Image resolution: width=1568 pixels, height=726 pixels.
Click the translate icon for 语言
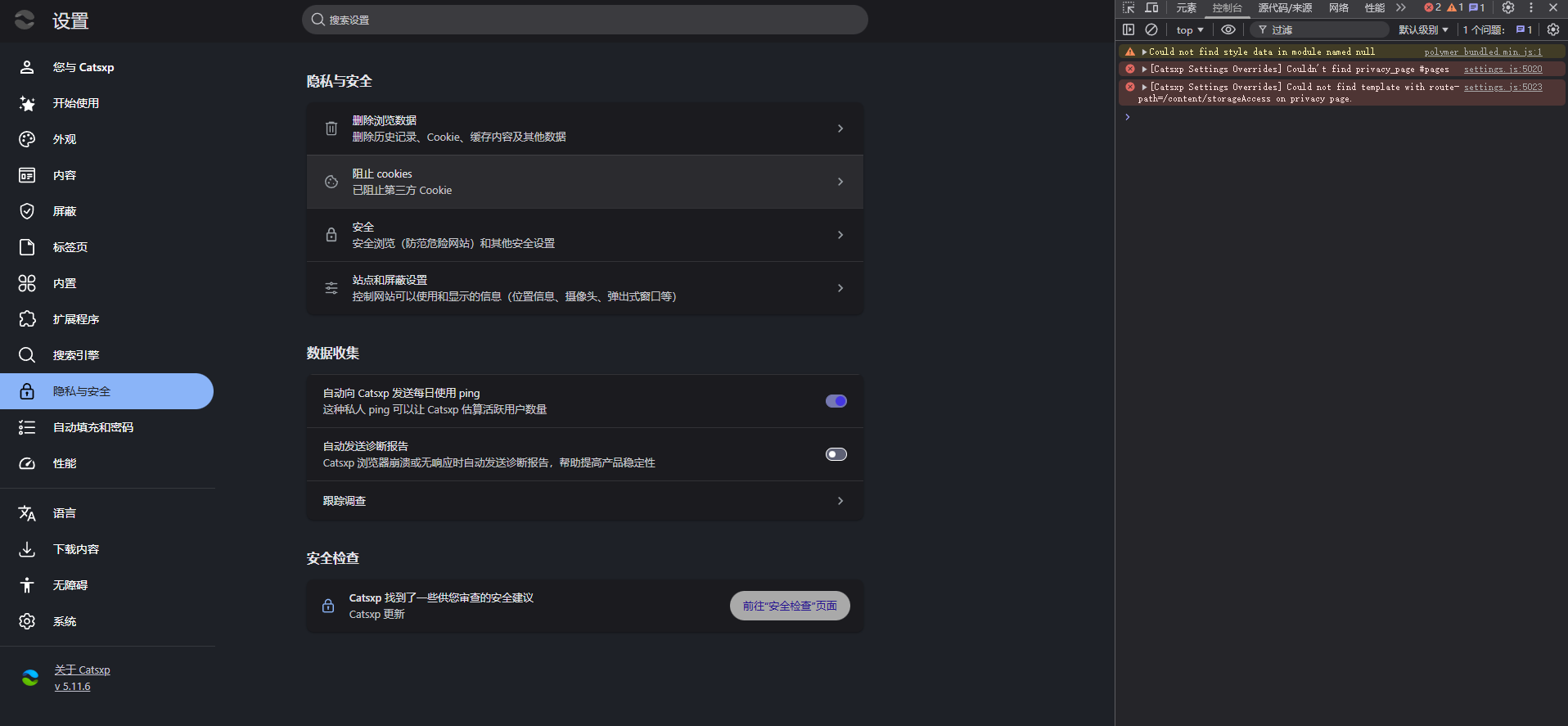pos(27,513)
